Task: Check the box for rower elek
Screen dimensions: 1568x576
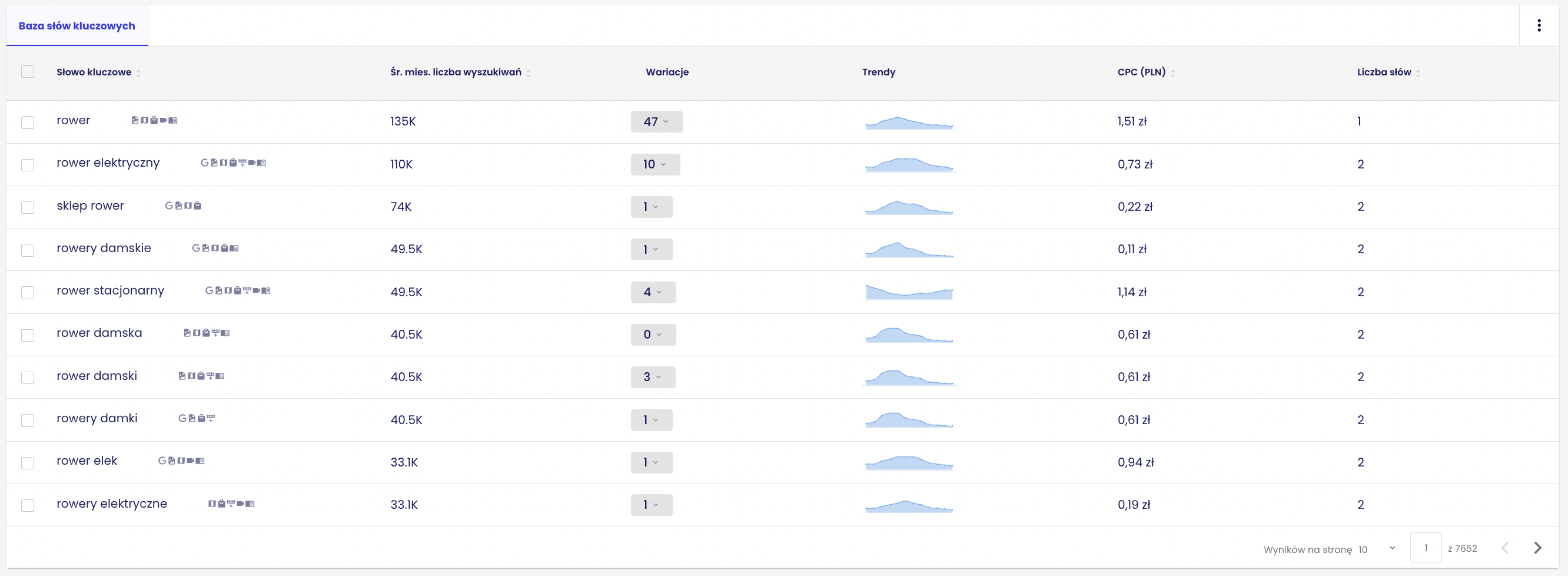Action: click(x=28, y=463)
